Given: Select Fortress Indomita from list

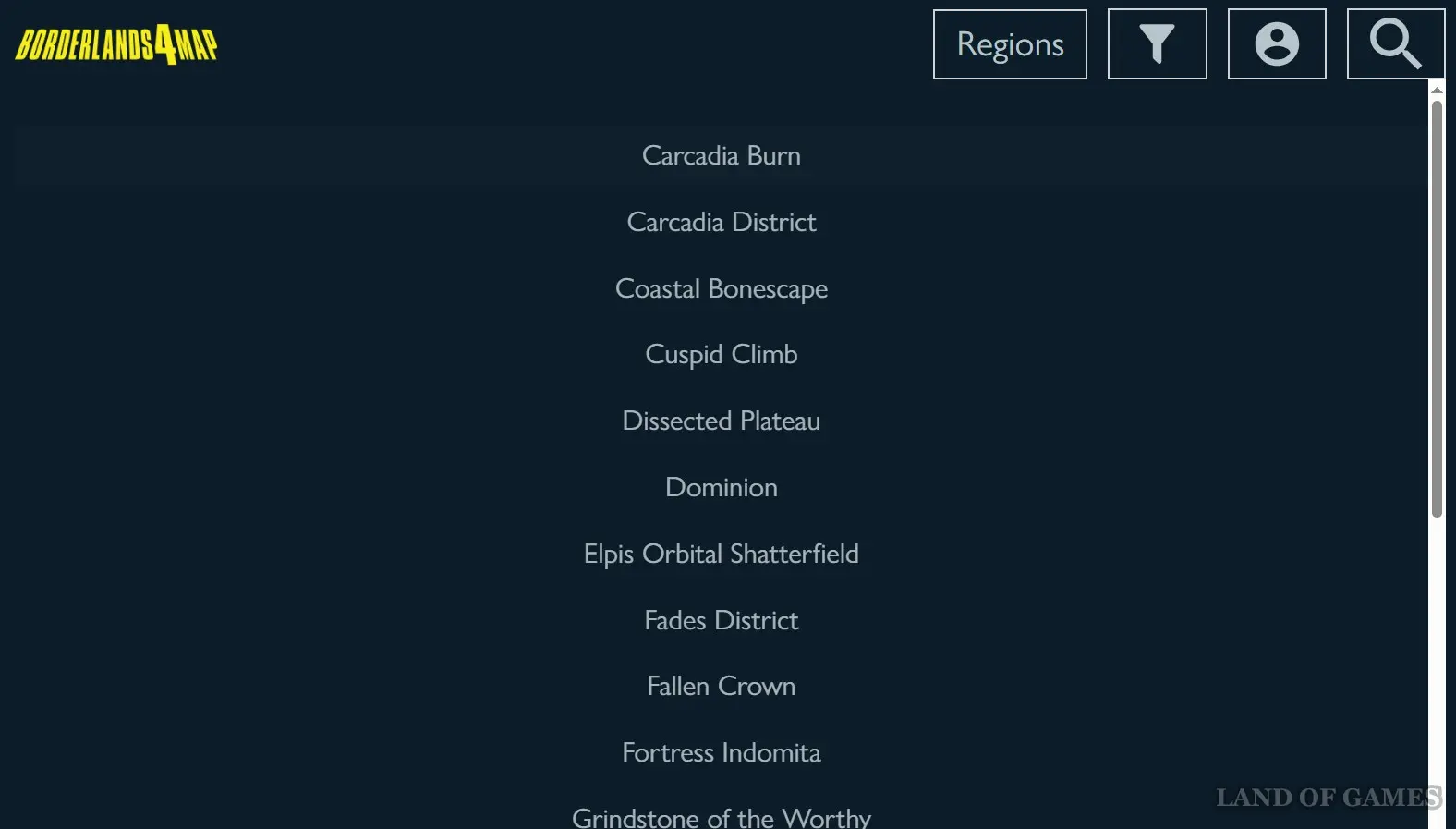Looking at the screenshot, I should coord(722,752).
